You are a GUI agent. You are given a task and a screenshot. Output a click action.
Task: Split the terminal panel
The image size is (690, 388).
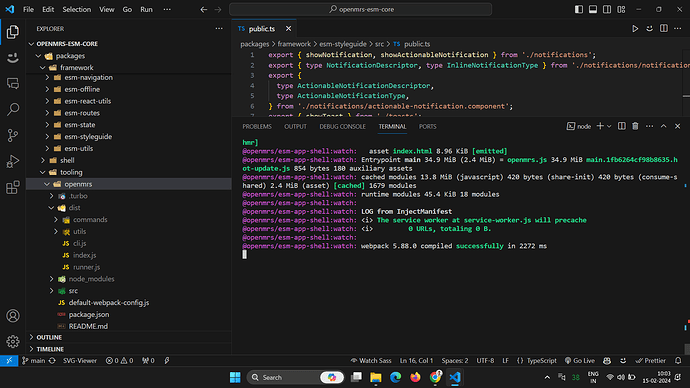tap(621, 126)
